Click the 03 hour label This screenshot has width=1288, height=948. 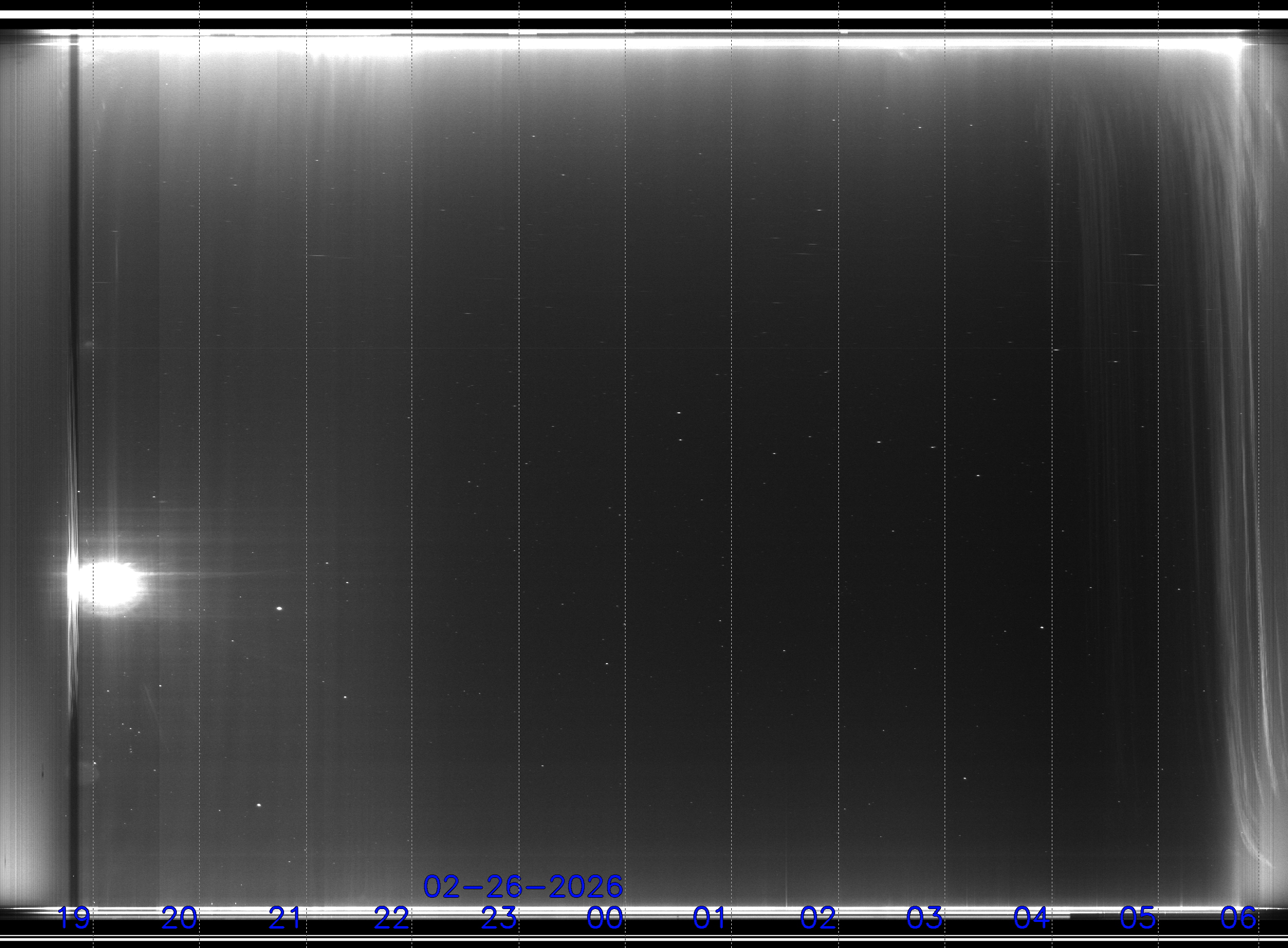pyautogui.click(x=924, y=918)
